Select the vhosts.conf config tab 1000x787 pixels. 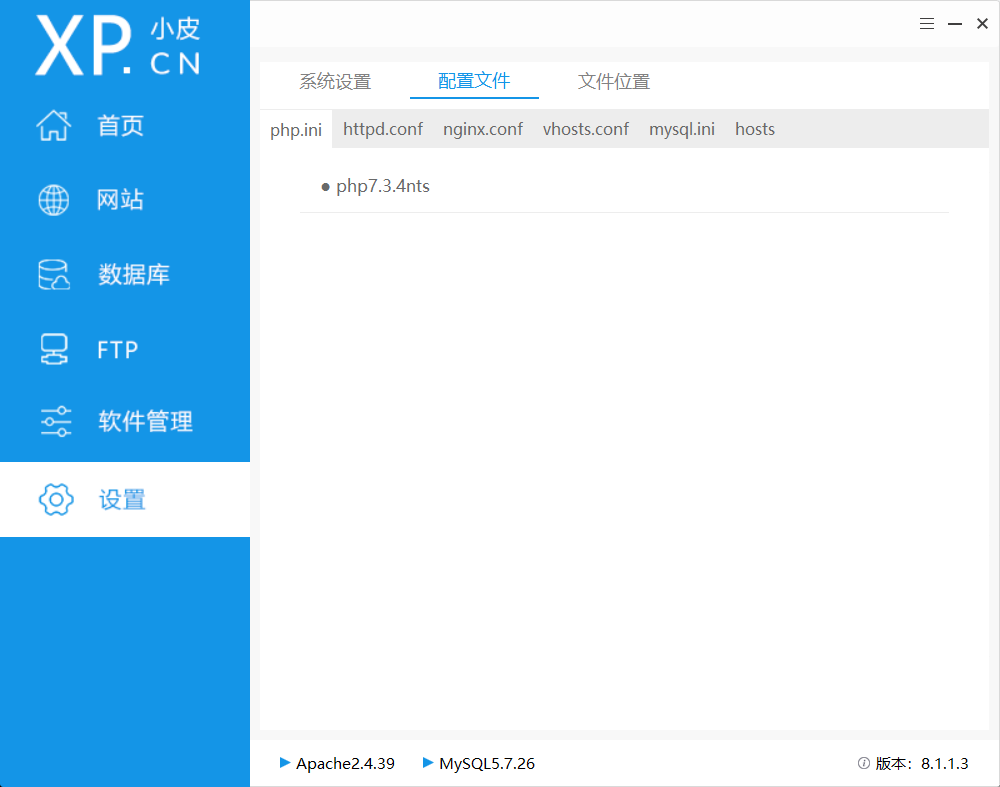click(586, 128)
